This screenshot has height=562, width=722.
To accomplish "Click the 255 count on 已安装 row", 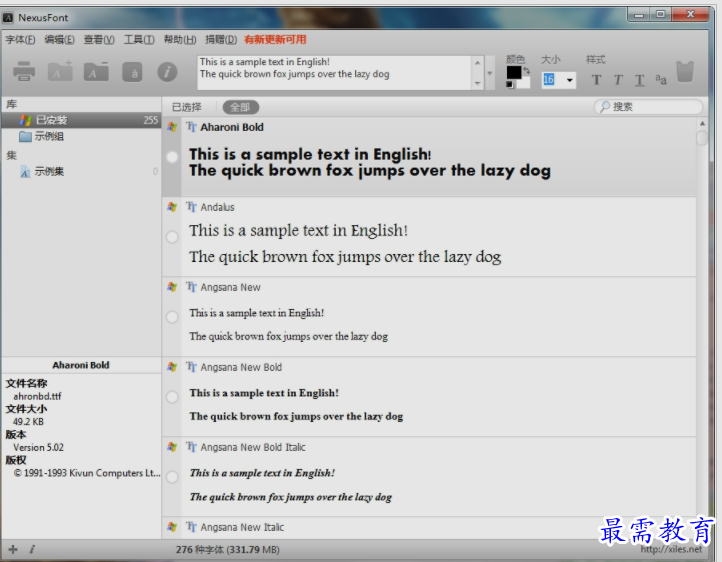I will tap(151, 120).
